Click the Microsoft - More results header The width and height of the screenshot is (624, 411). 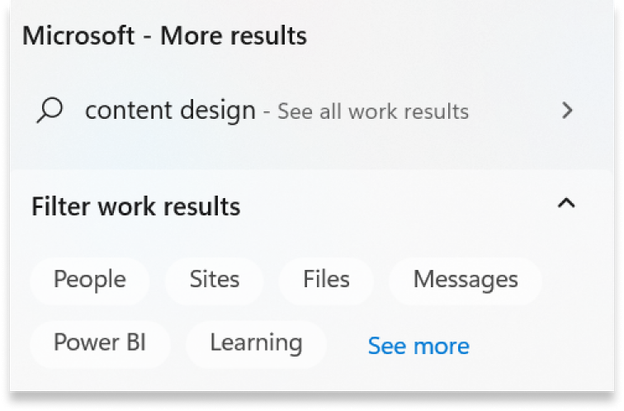164,36
